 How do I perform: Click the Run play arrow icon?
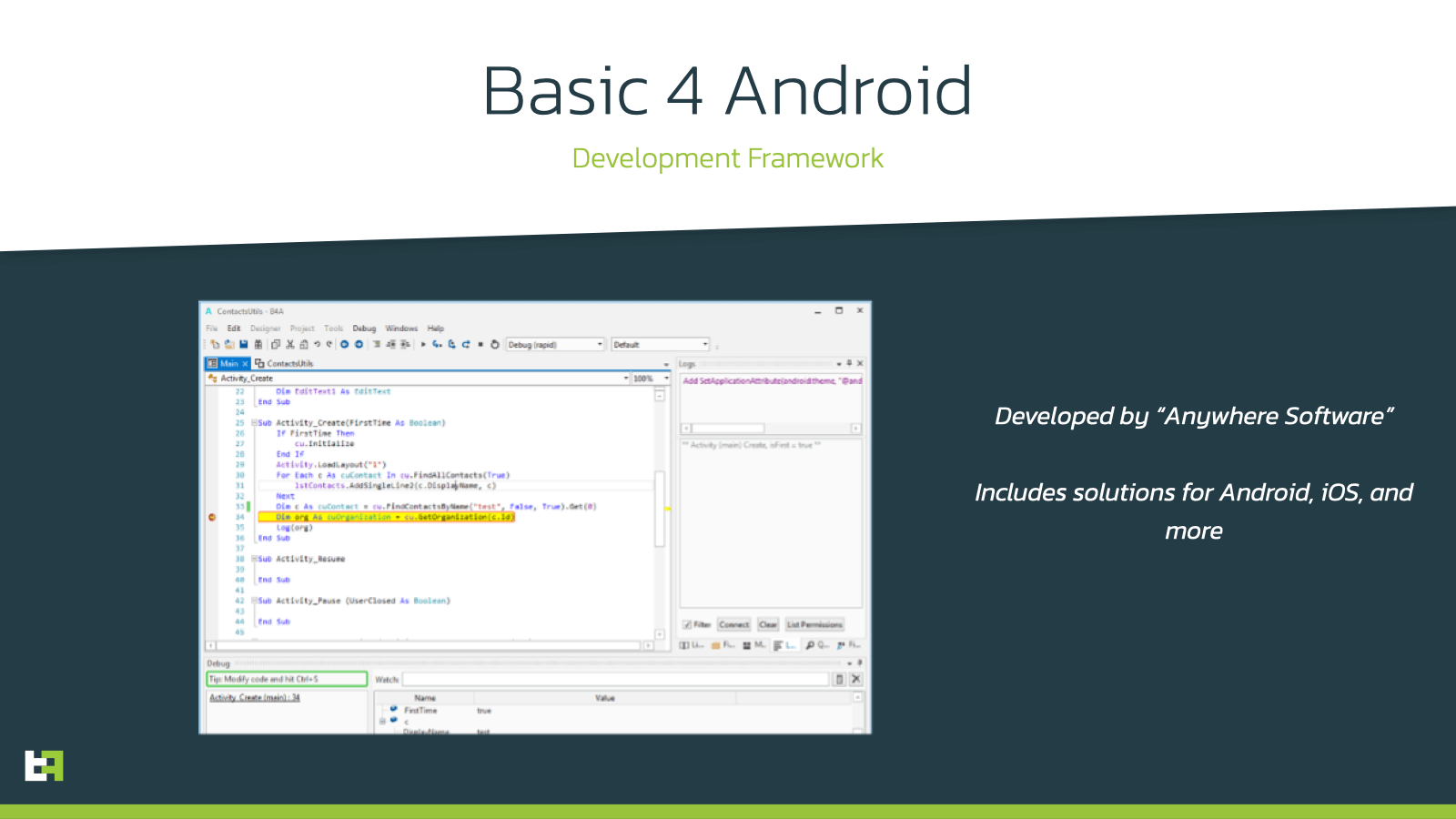point(423,344)
